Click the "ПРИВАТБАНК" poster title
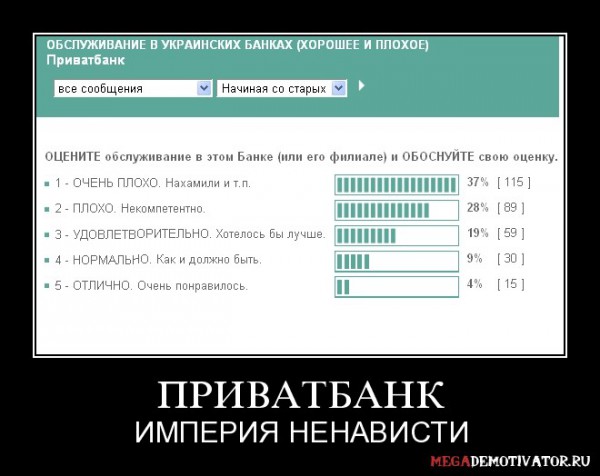This screenshot has height=476, width=600. point(301,395)
